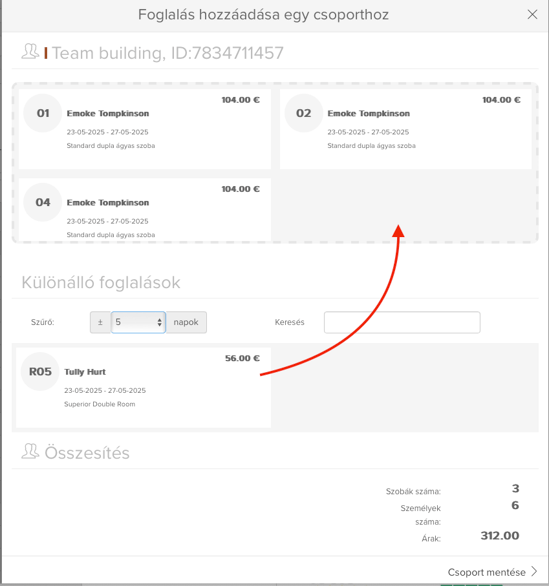Click the 56.00 € price on R05
Screen dimensions: 549x586
[242, 358]
